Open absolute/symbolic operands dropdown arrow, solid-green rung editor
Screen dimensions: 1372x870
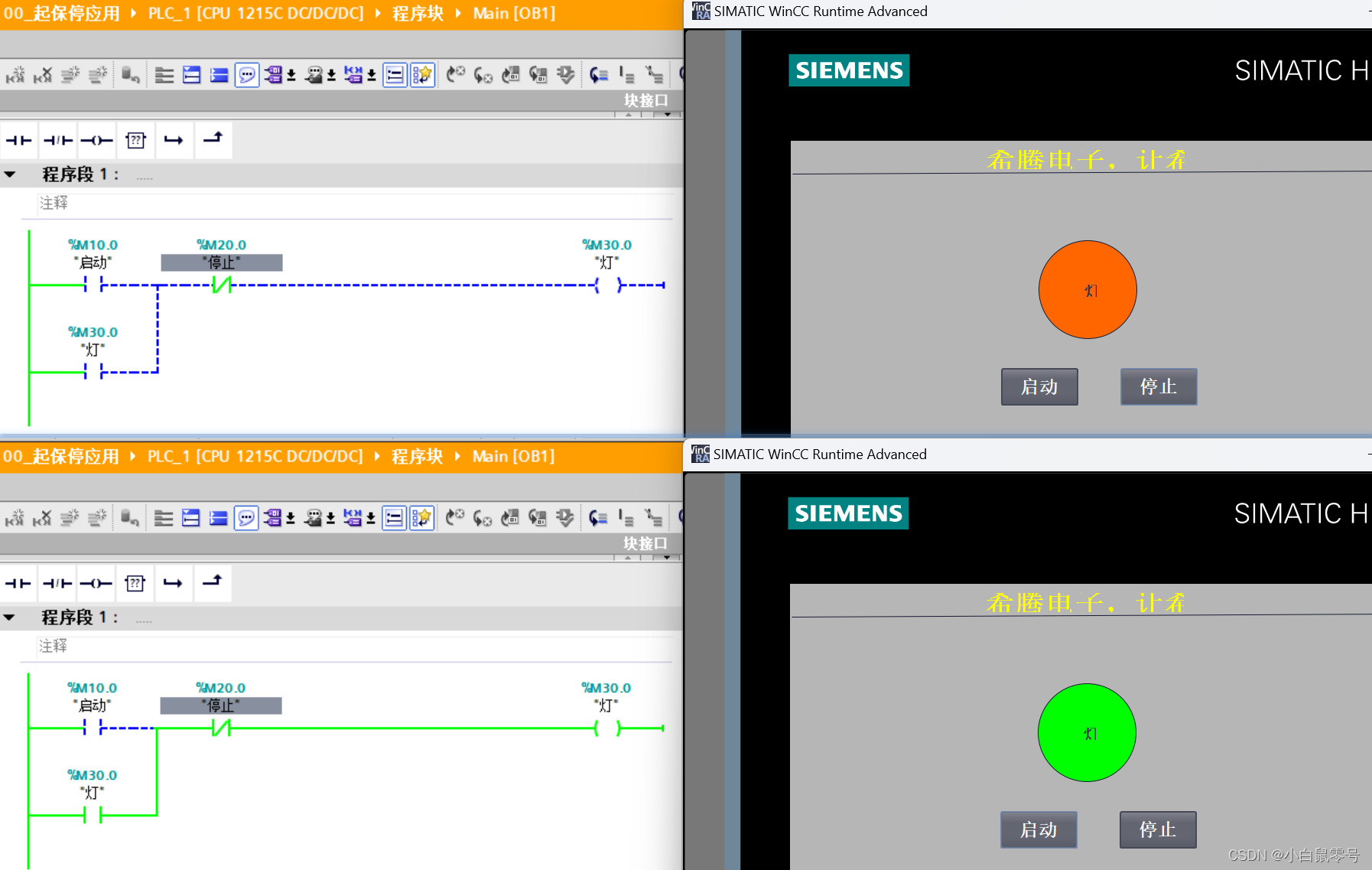pos(291,519)
